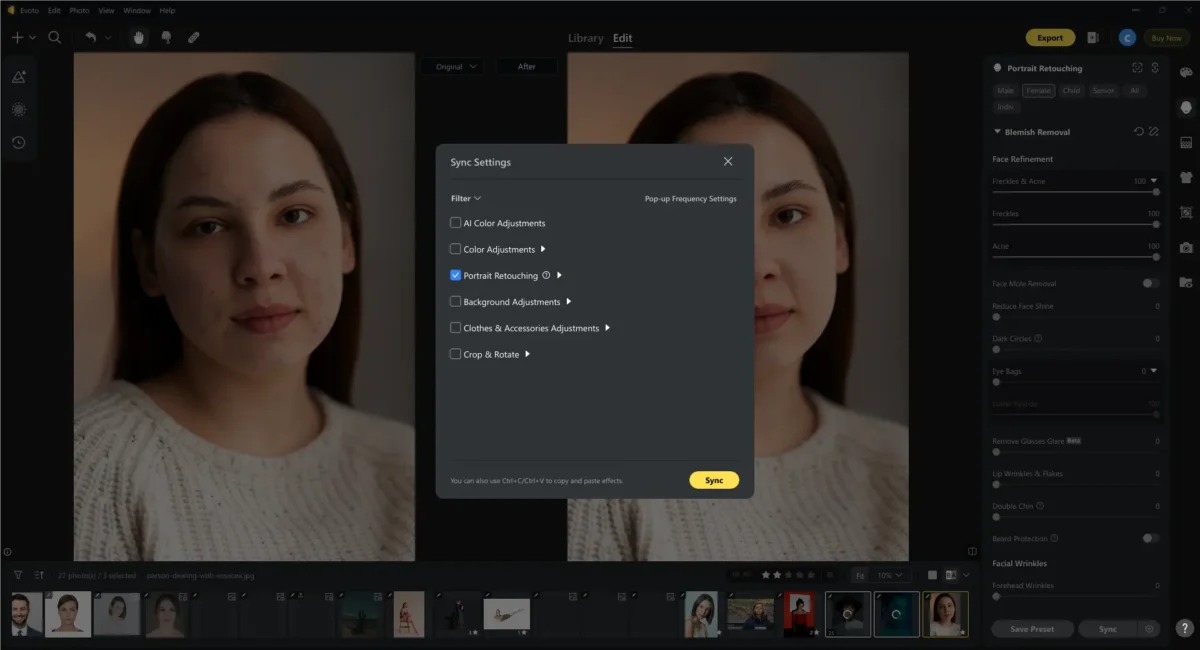
Task: Open the folder panel icon in right sidebar
Action: pyautogui.click(x=1186, y=282)
